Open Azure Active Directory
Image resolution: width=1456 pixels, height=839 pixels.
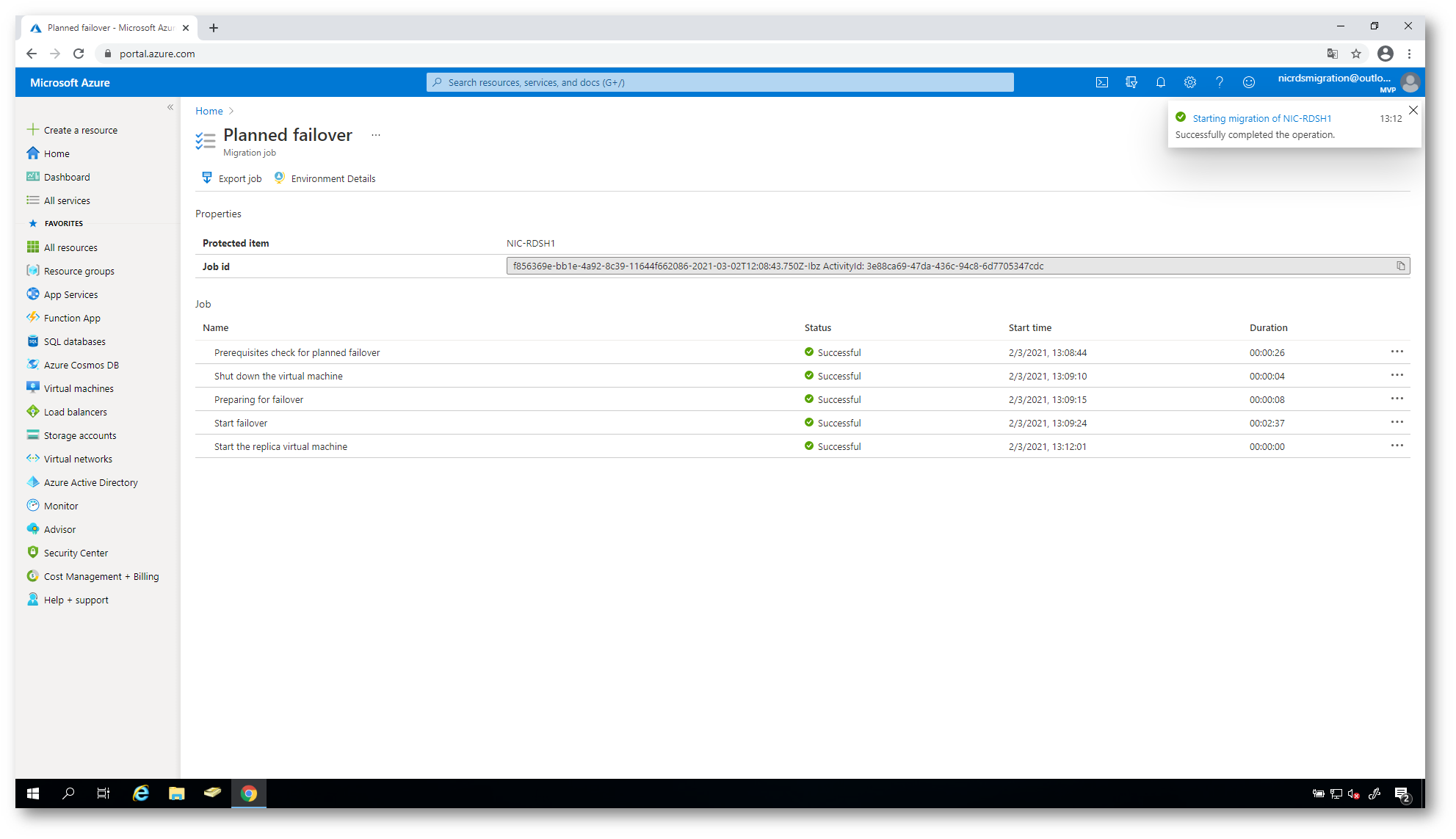tap(82, 482)
